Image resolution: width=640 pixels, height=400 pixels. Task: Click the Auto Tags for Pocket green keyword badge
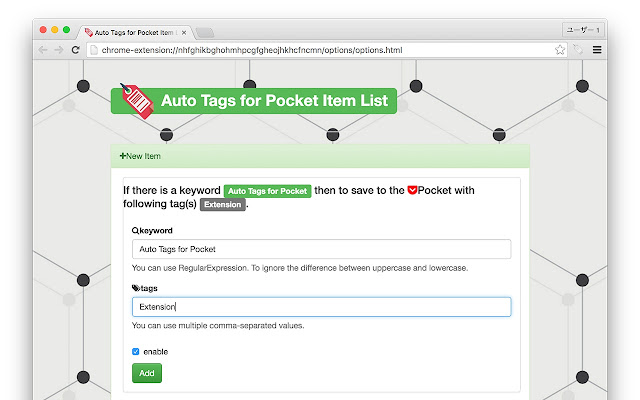click(267, 191)
